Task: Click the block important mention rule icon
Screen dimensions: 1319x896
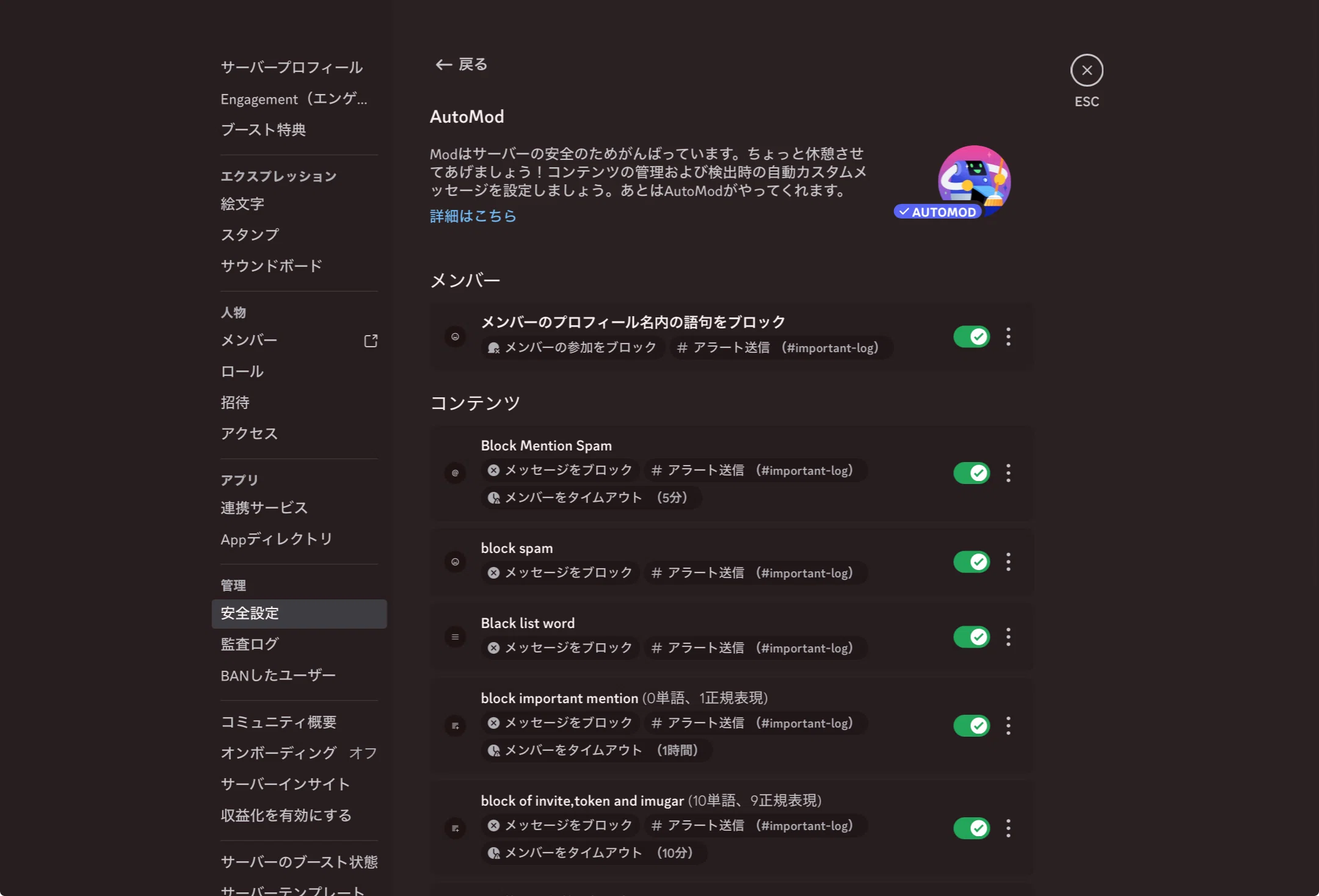Action: (x=455, y=726)
